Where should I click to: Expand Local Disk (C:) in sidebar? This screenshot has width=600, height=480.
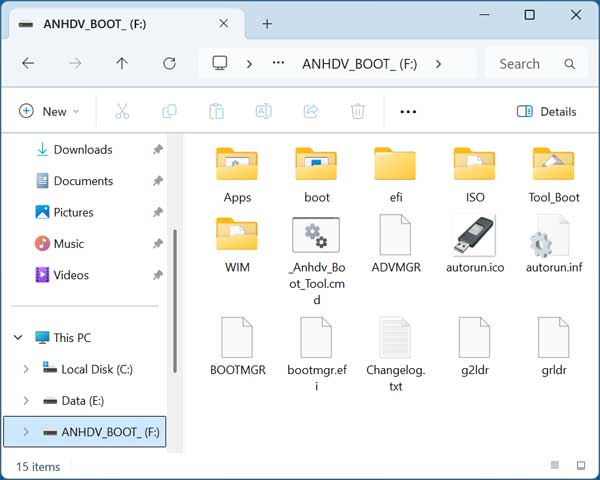point(26,369)
